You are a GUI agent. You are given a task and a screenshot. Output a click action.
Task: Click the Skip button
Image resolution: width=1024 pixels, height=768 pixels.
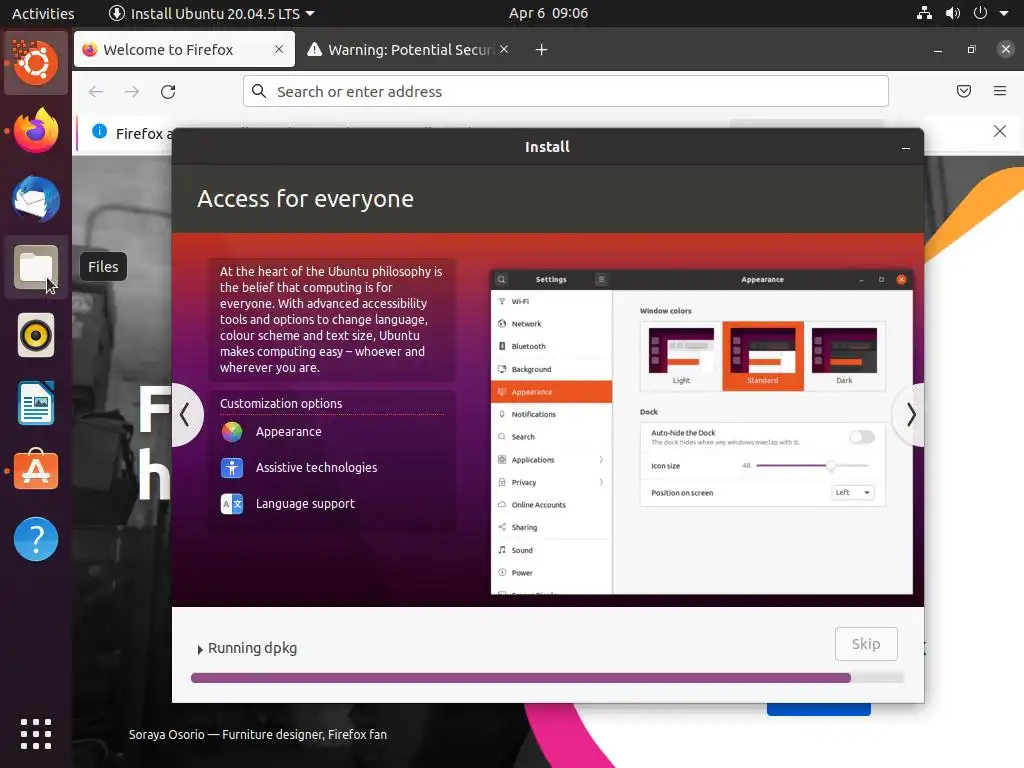click(866, 644)
